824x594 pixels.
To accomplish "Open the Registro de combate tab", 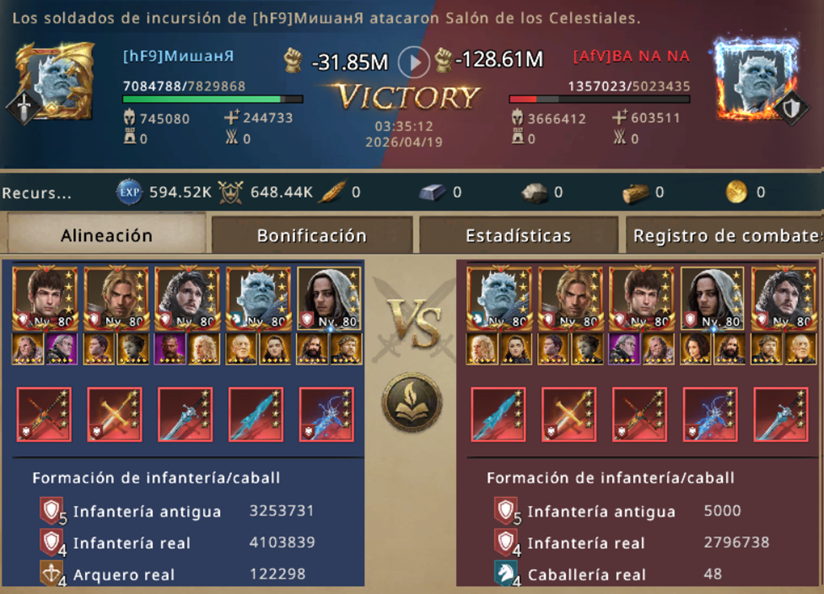I will coord(725,235).
